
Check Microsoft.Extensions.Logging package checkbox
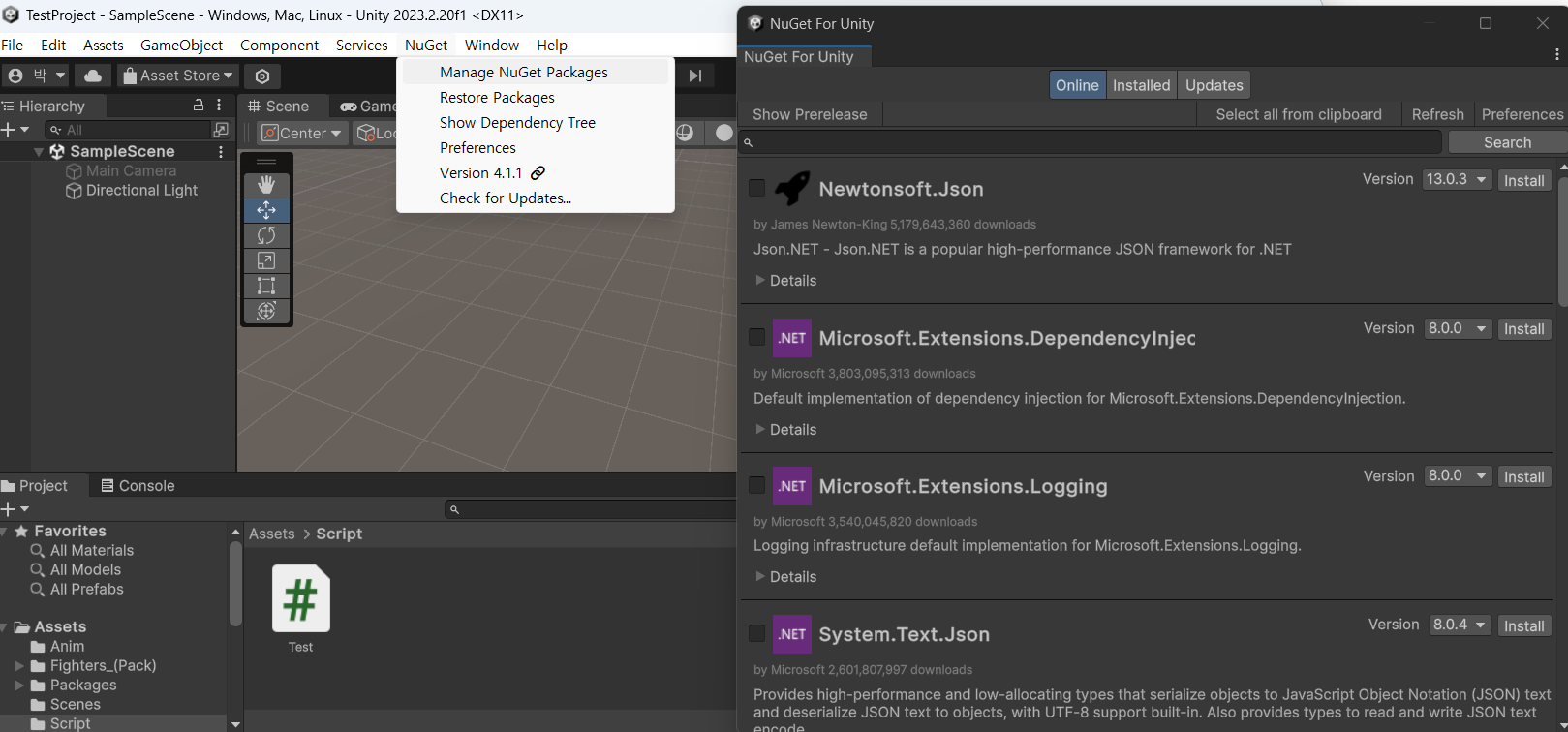(x=757, y=485)
